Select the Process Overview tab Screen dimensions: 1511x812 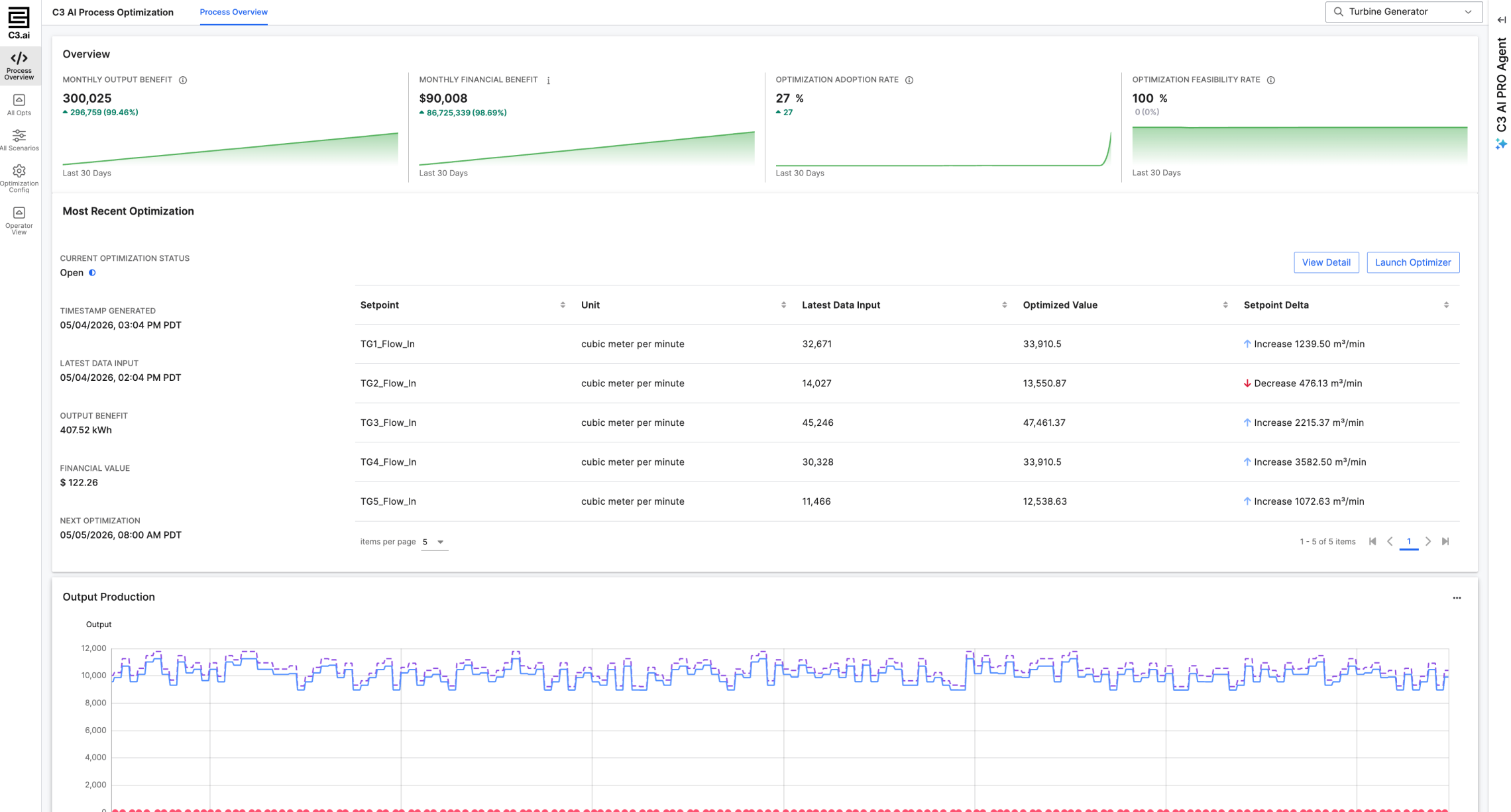tap(233, 12)
